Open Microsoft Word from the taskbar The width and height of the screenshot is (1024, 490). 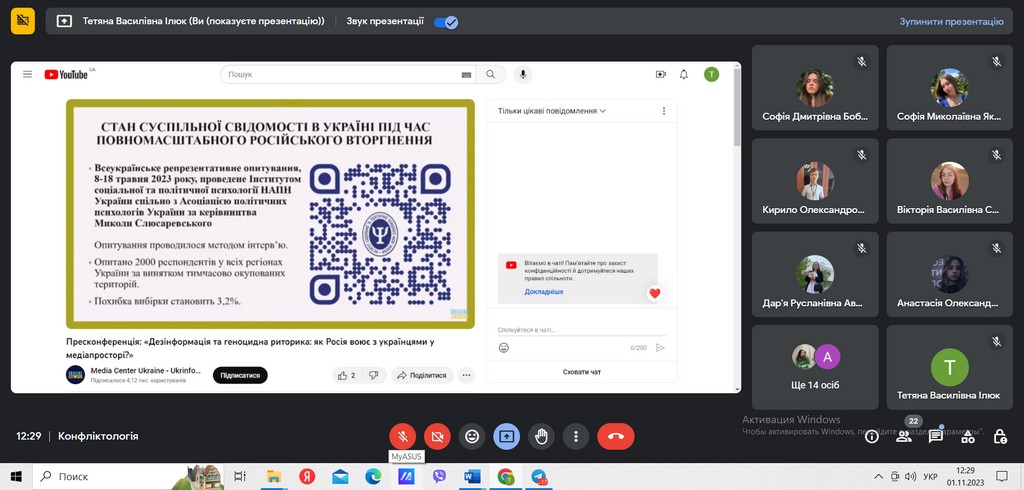coord(472,477)
